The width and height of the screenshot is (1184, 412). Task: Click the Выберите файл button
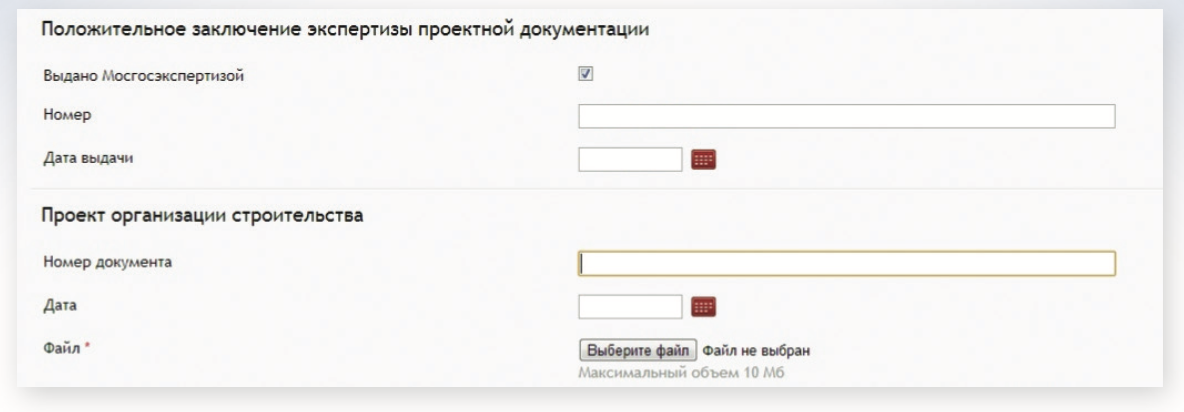pos(638,350)
